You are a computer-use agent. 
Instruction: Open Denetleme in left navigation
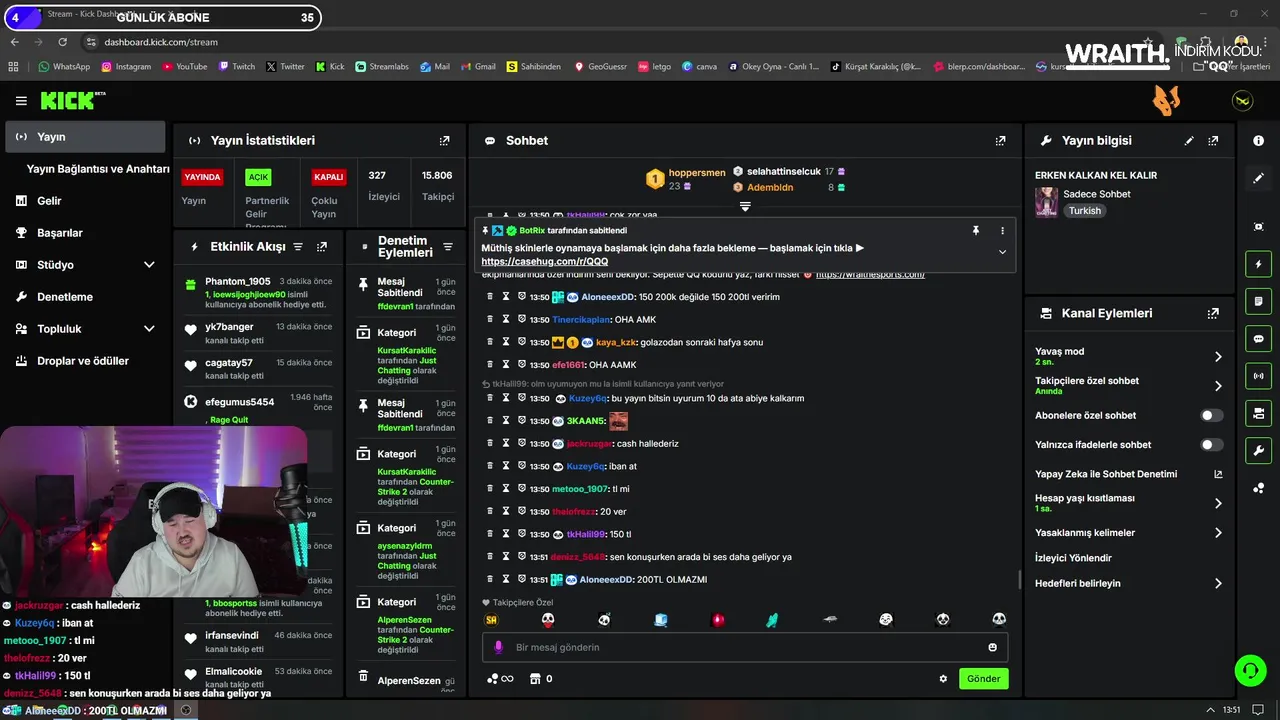coord(65,297)
